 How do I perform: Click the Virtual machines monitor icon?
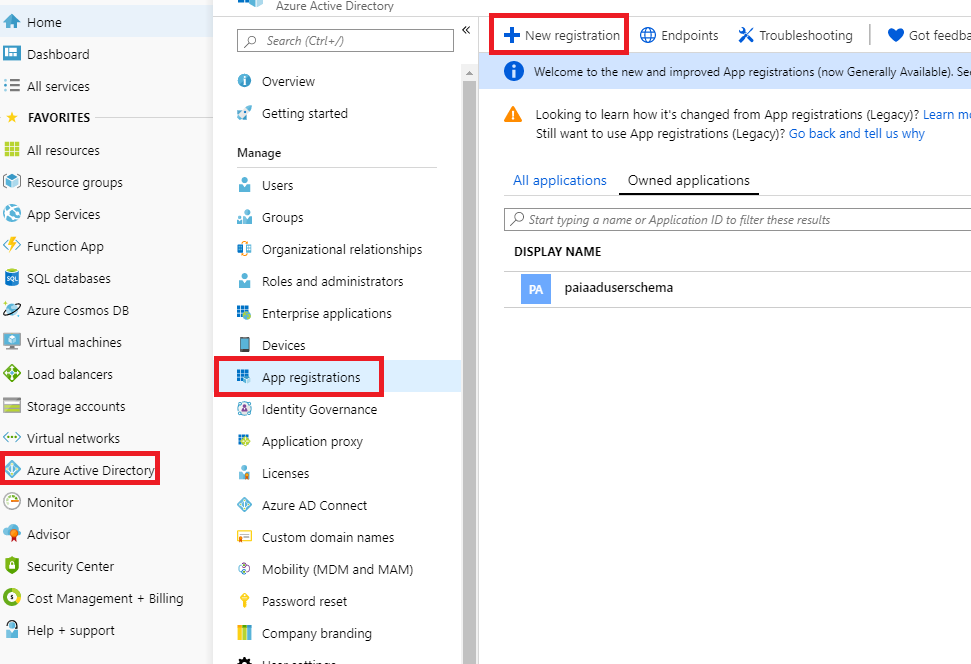coord(12,341)
